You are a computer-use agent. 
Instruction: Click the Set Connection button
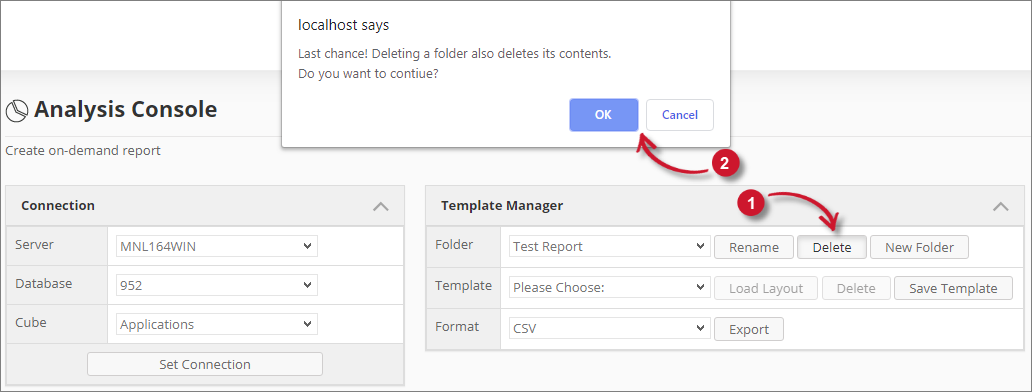coord(205,364)
